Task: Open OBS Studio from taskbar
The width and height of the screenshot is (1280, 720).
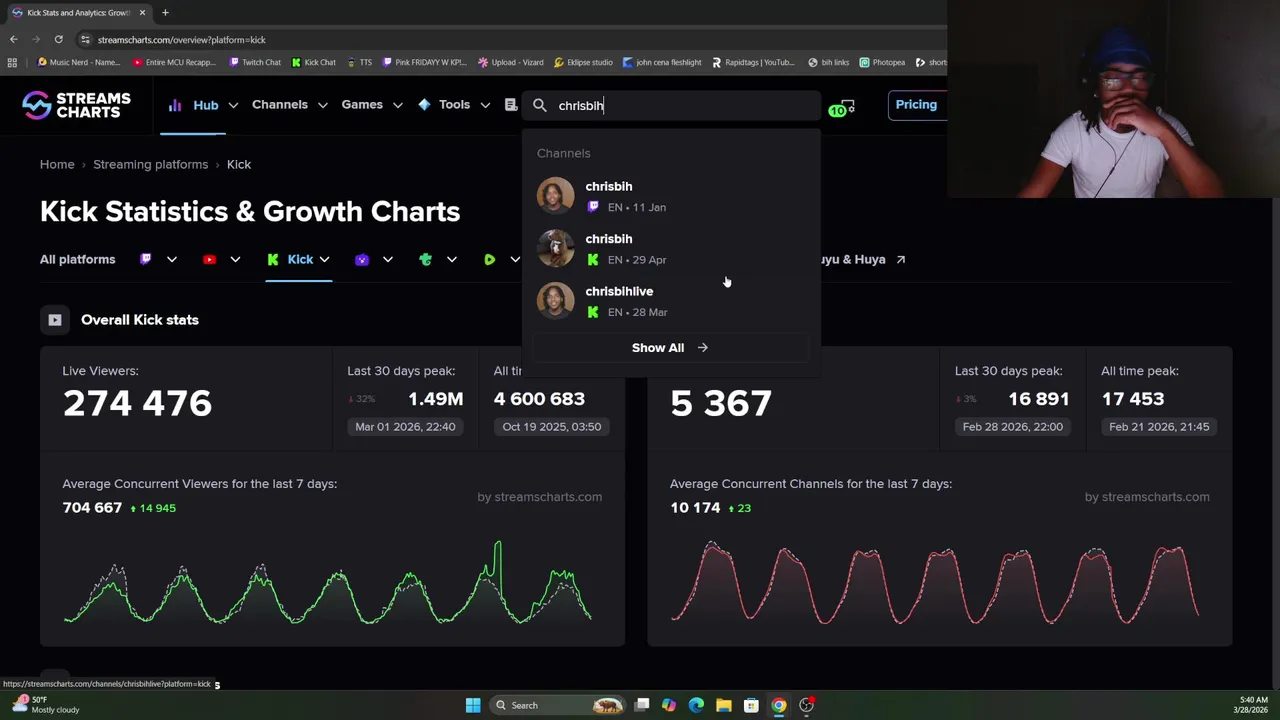Action: (806, 705)
